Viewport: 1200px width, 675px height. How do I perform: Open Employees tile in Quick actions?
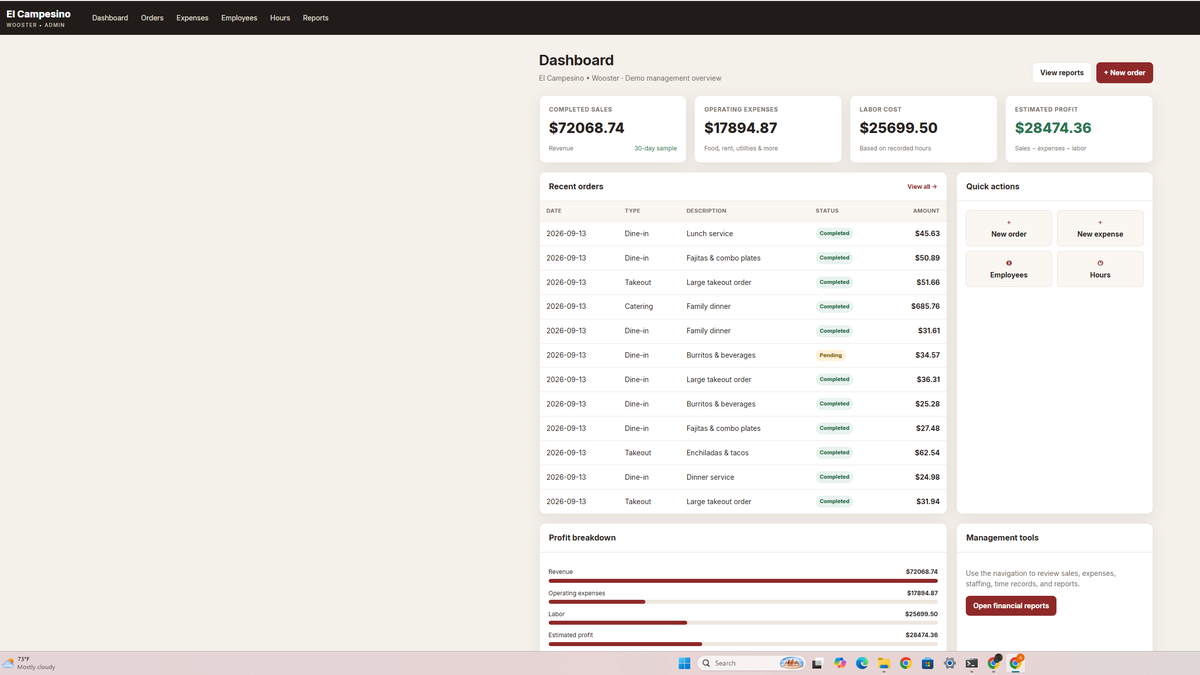click(x=1009, y=269)
